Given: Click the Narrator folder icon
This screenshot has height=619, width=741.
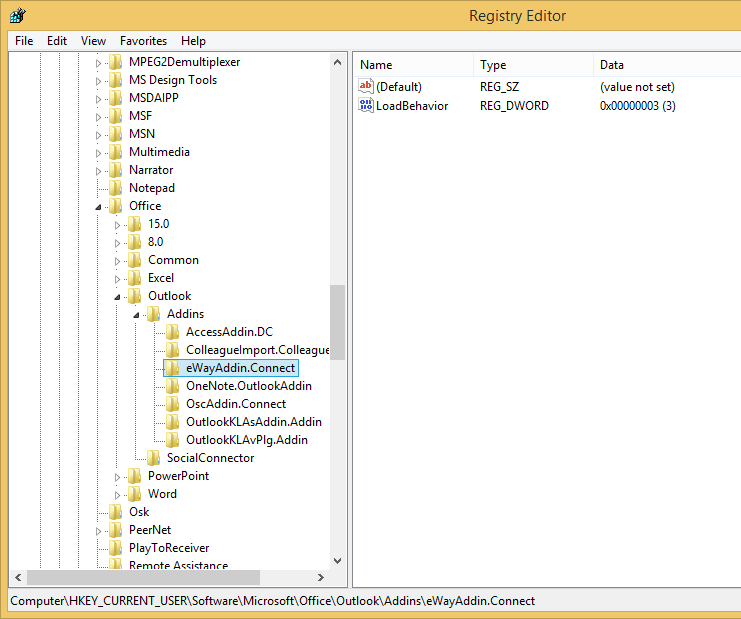Looking at the screenshot, I should [x=116, y=170].
